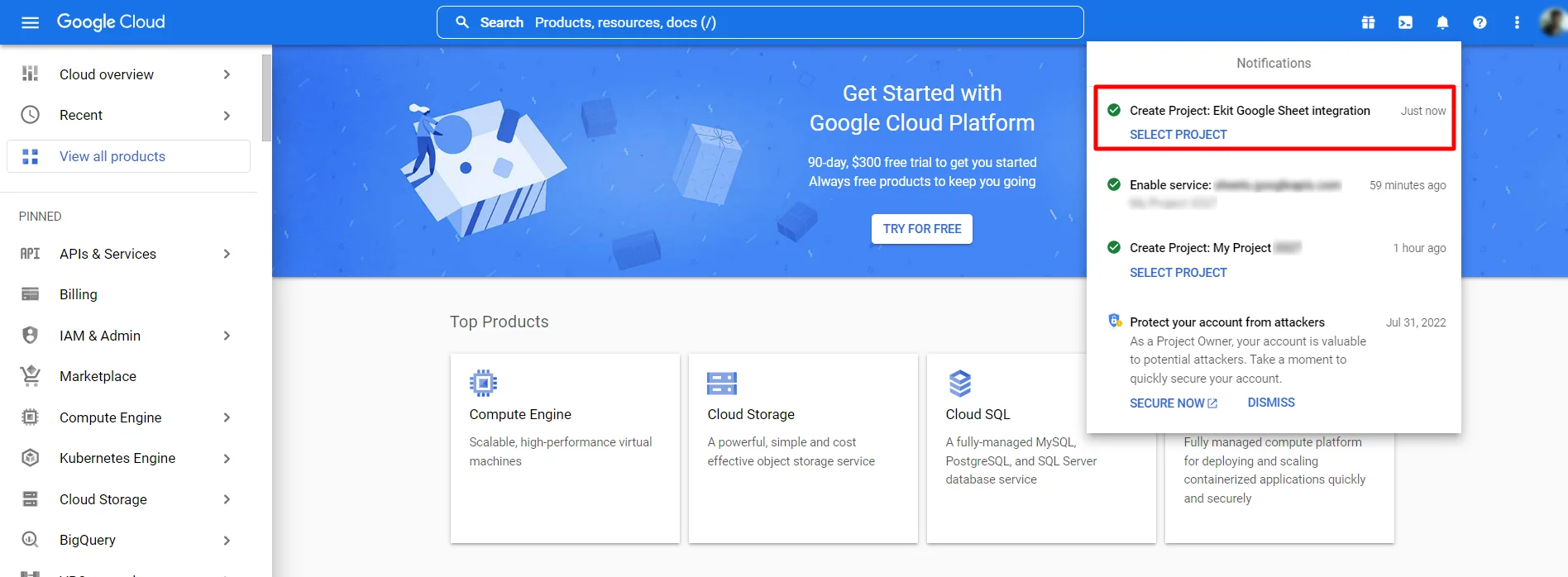Click the View all products grid icon

point(30,156)
